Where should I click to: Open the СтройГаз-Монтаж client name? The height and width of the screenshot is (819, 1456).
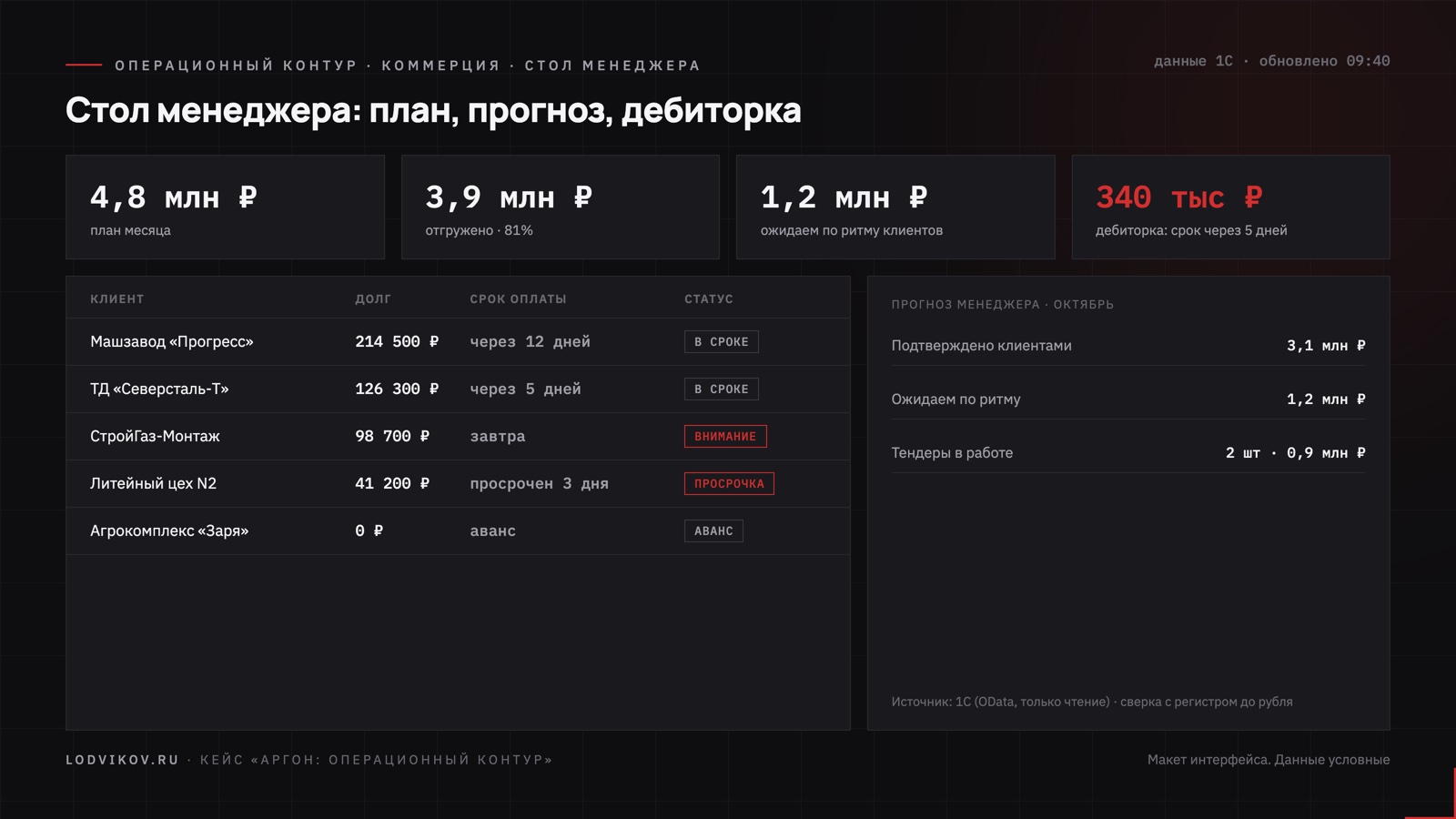click(x=155, y=436)
